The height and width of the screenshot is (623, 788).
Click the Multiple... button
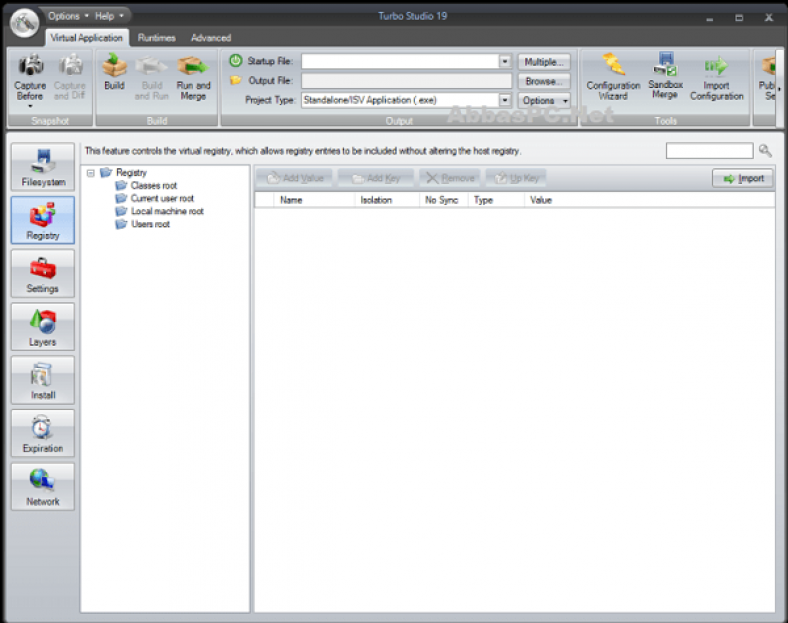(544, 62)
